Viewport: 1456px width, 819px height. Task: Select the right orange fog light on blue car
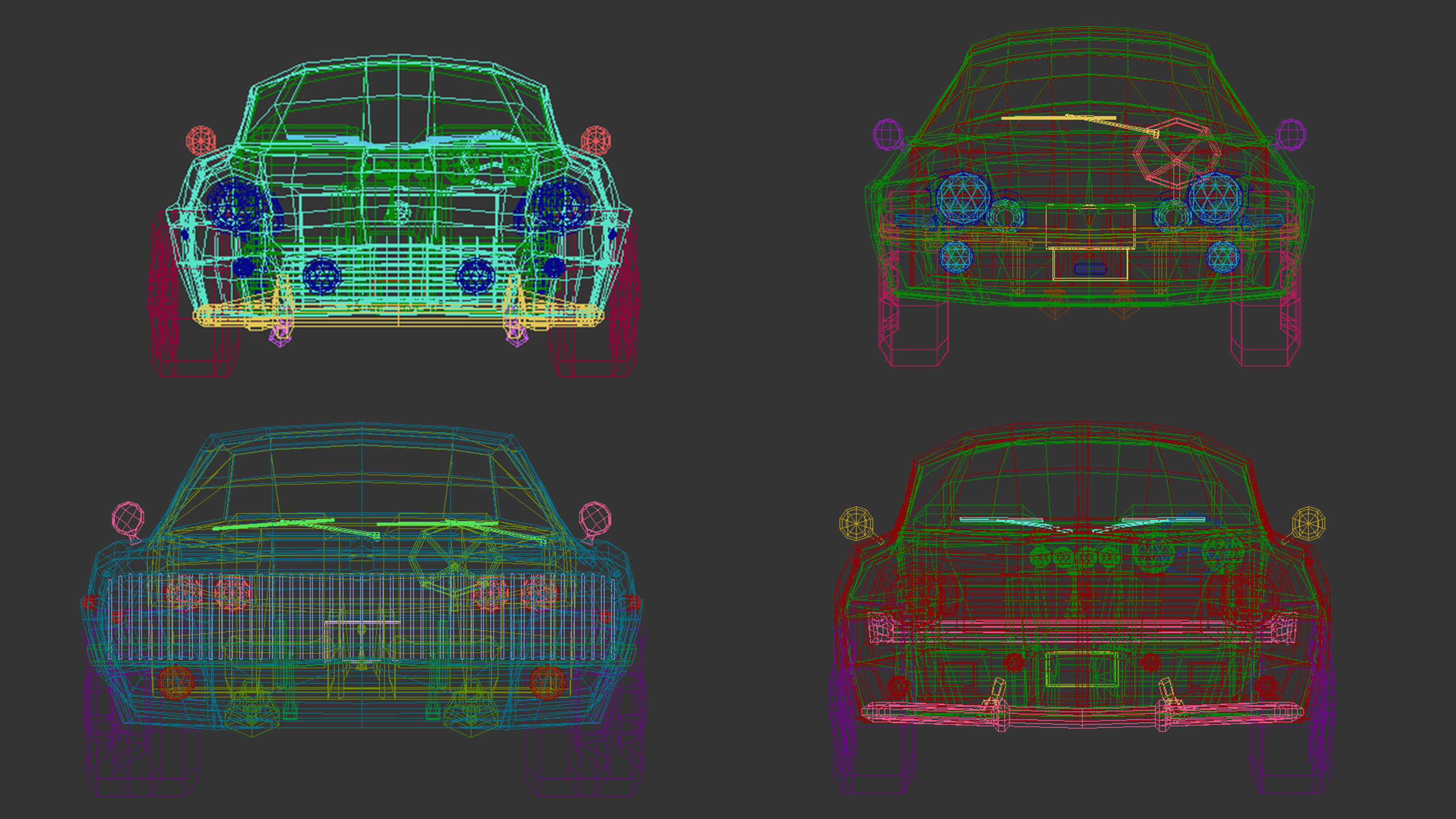tap(547, 681)
